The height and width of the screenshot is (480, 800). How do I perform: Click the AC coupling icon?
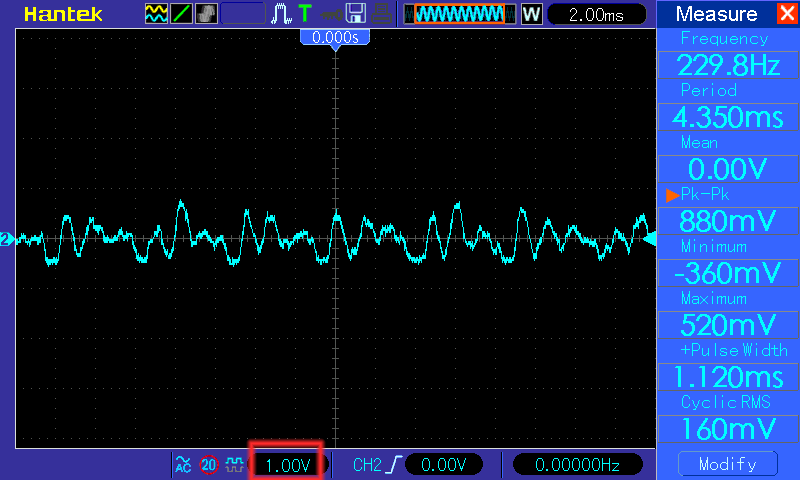coord(183,464)
